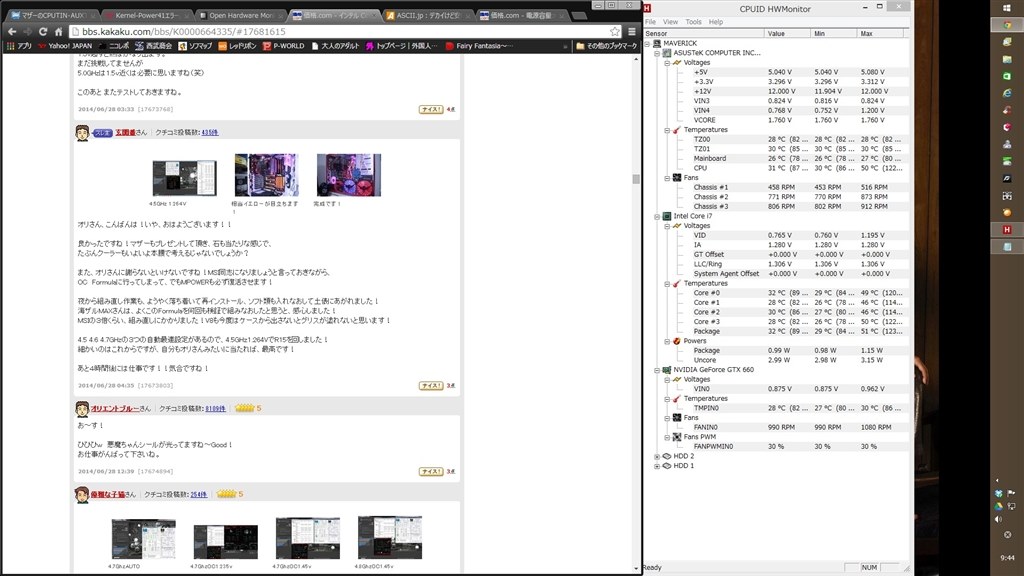Click the Powers icon under Intel Core i7
This screenshot has height=576, width=1024.
pos(677,341)
